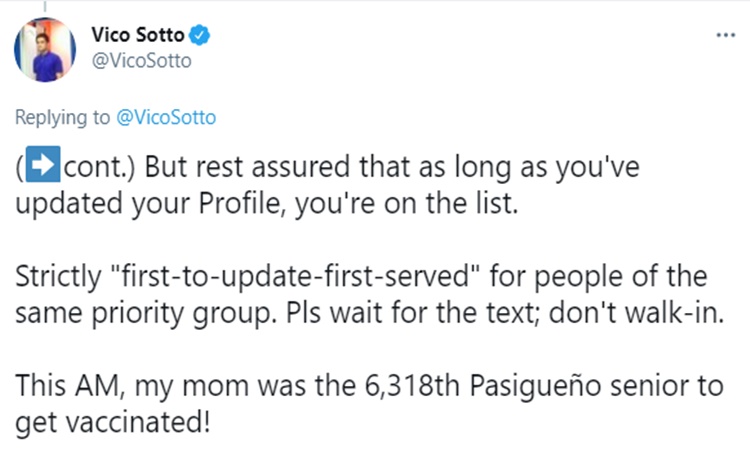The height and width of the screenshot is (450, 750).
Task: Click the 'first-to-update-first-served' sentence
Action: 369,294
